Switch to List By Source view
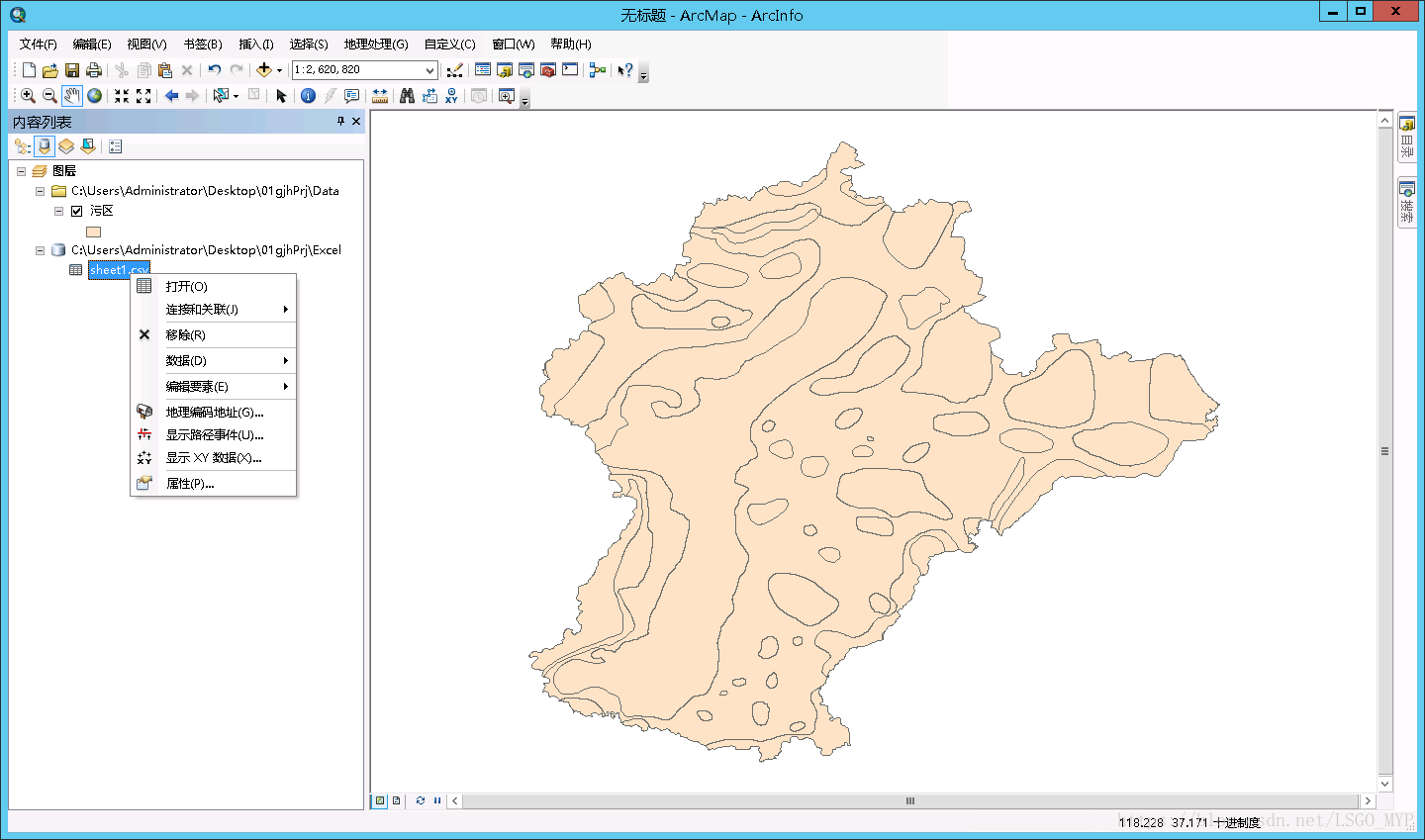This screenshot has height=840, width=1425. point(45,146)
